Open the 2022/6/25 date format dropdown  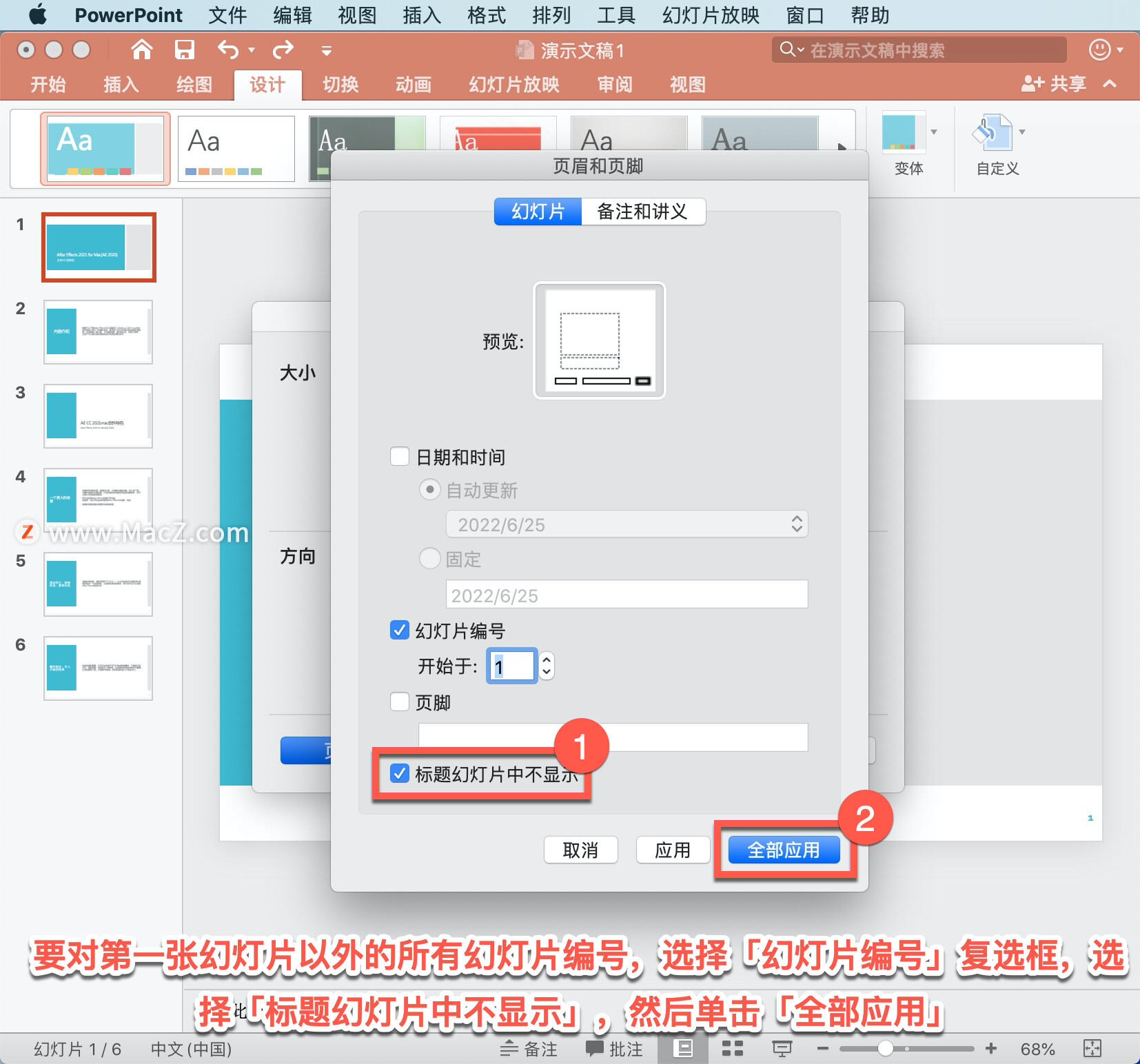pyautogui.click(x=627, y=524)
